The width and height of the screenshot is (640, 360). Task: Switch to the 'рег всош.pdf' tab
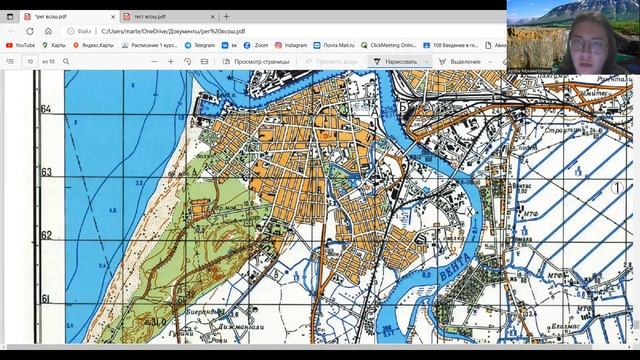(x=69, y=17)
